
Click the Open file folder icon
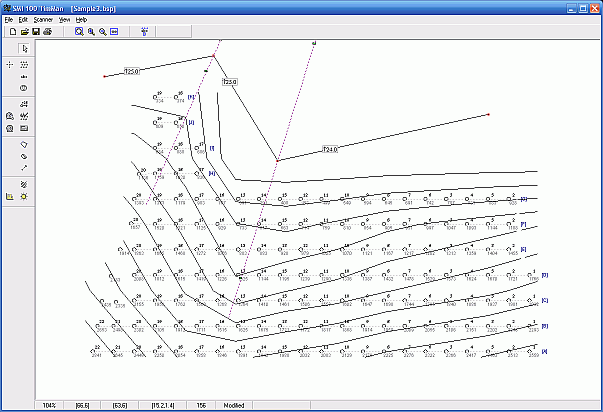pos(25,32)
